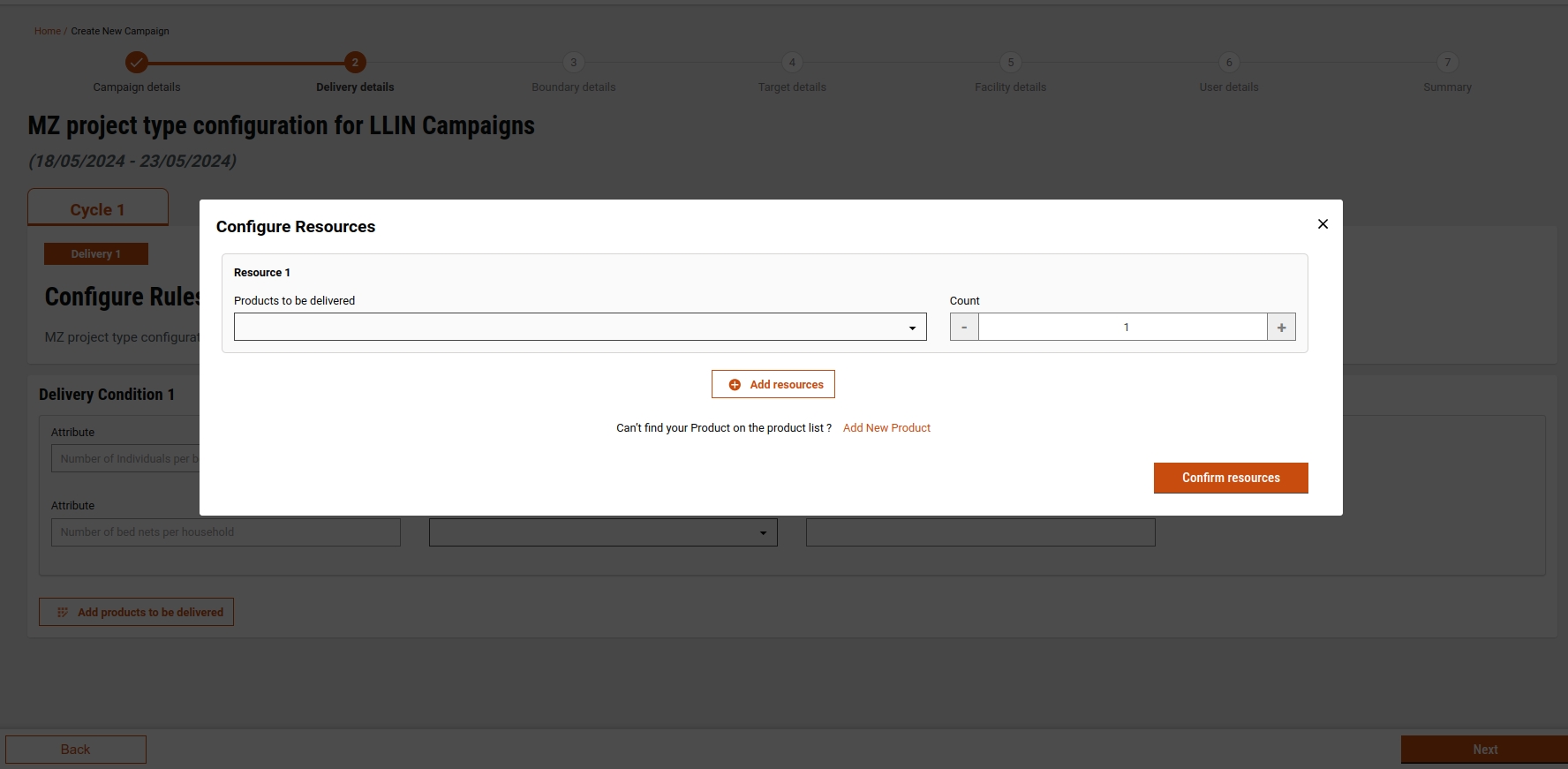The image size is (1568, 769).
Task: Click the Back button
Action: [x=76, y=750]
